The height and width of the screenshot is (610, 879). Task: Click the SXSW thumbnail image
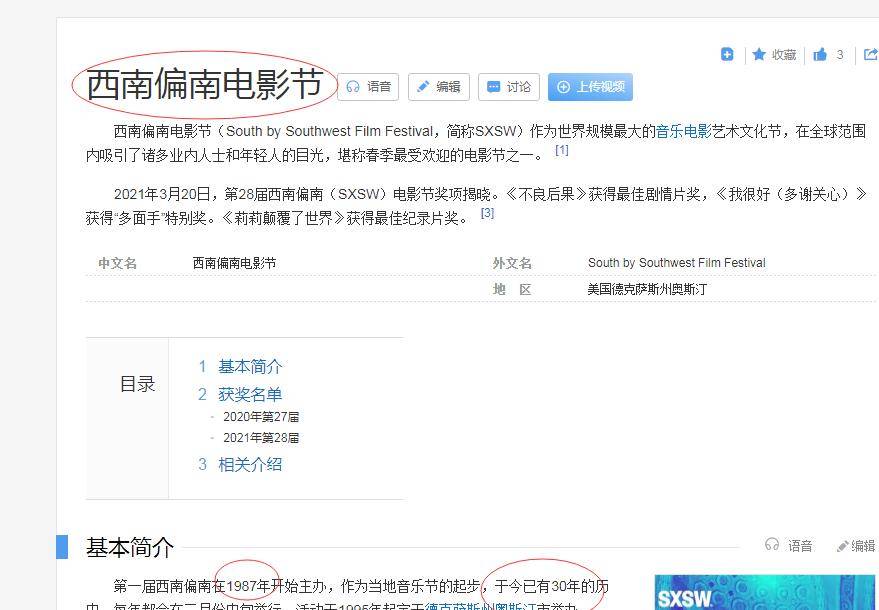click(x=764, y=593)
